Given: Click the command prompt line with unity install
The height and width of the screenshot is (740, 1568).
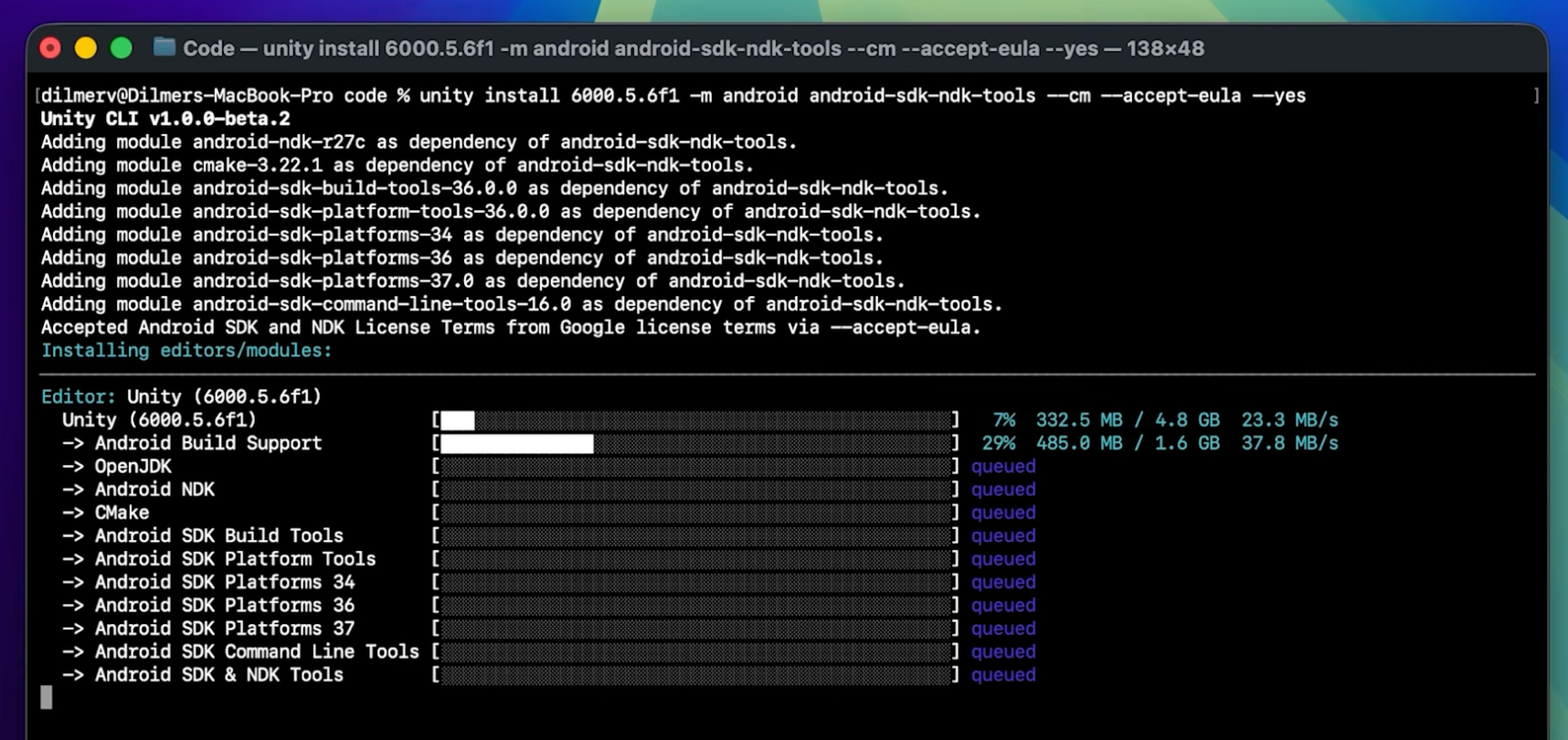Looking at the screenshot, I should click(x=673, y=96).
